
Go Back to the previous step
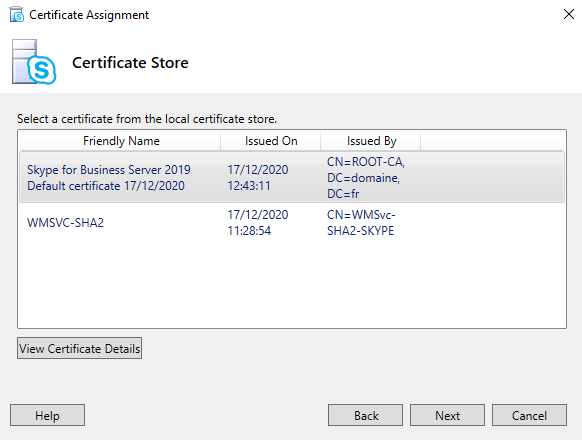click(366, 415)
